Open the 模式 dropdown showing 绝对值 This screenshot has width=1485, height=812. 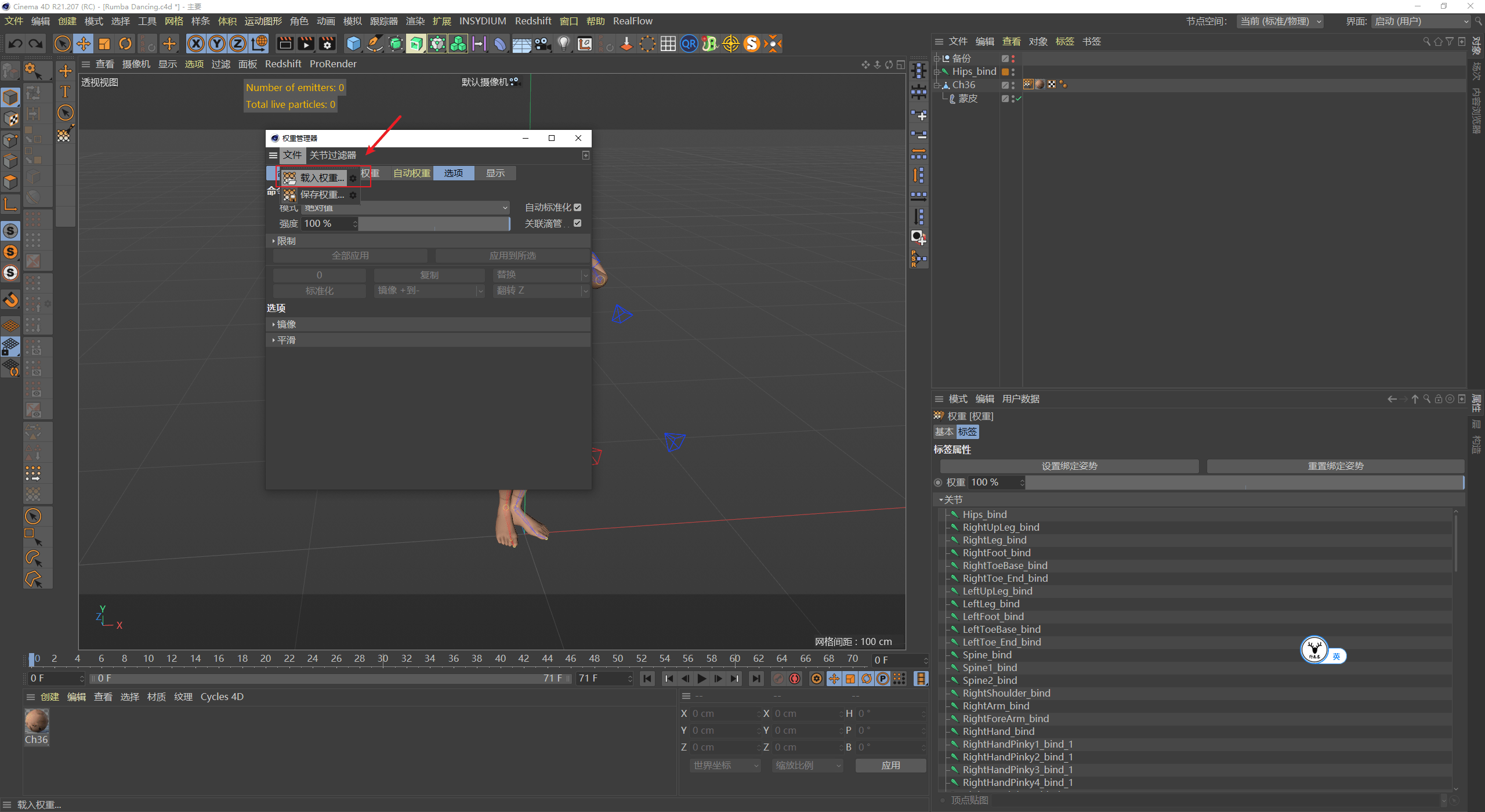(406, 208)
